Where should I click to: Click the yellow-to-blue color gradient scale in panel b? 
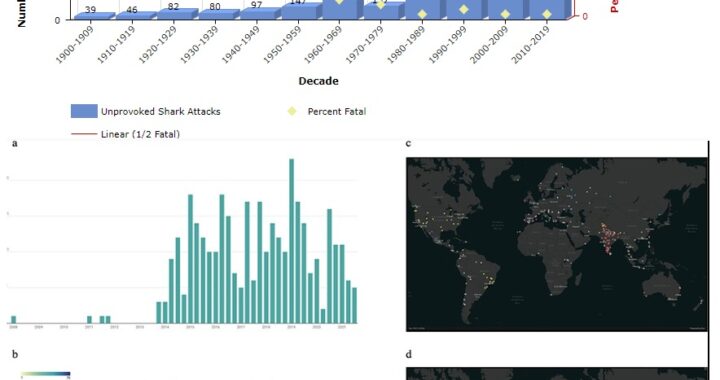pos(45,374)
